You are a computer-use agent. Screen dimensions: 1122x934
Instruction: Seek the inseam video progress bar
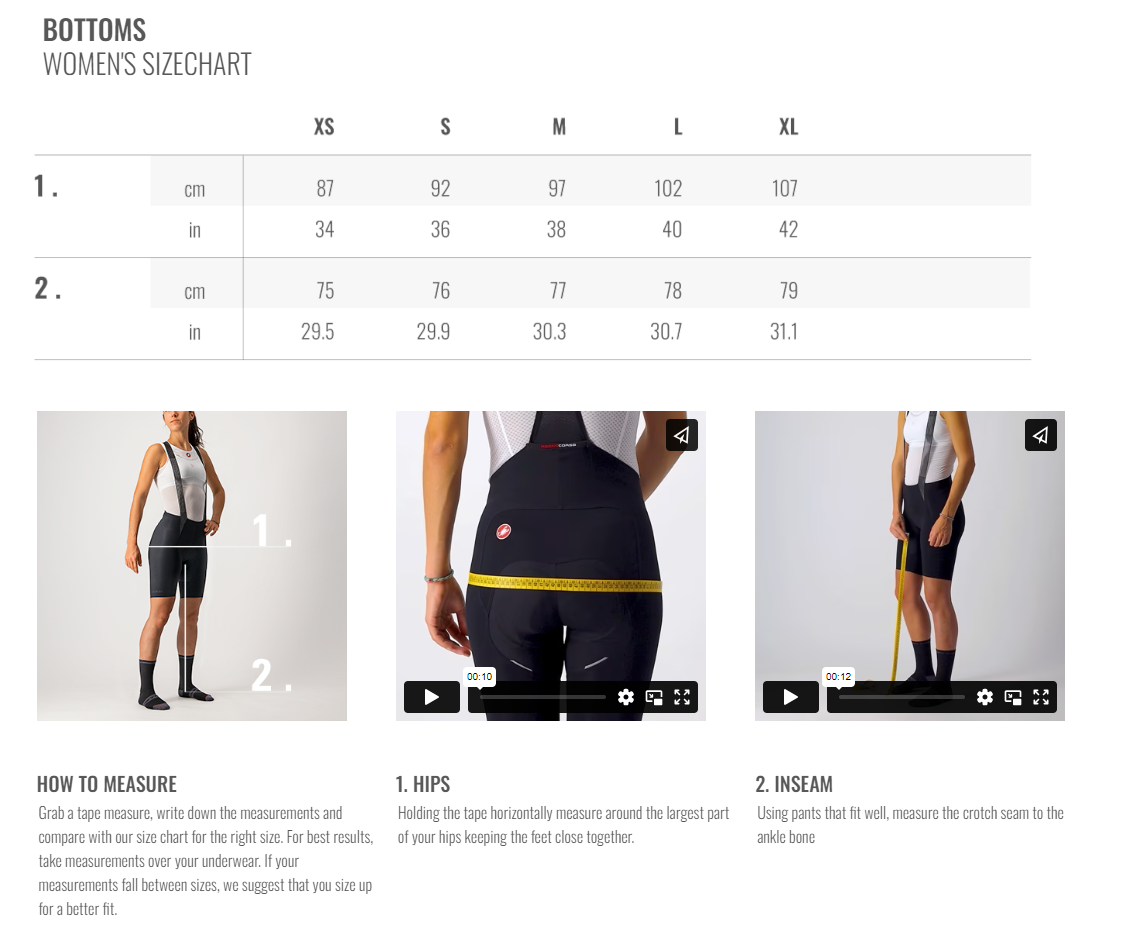click(x=902, y=697)
